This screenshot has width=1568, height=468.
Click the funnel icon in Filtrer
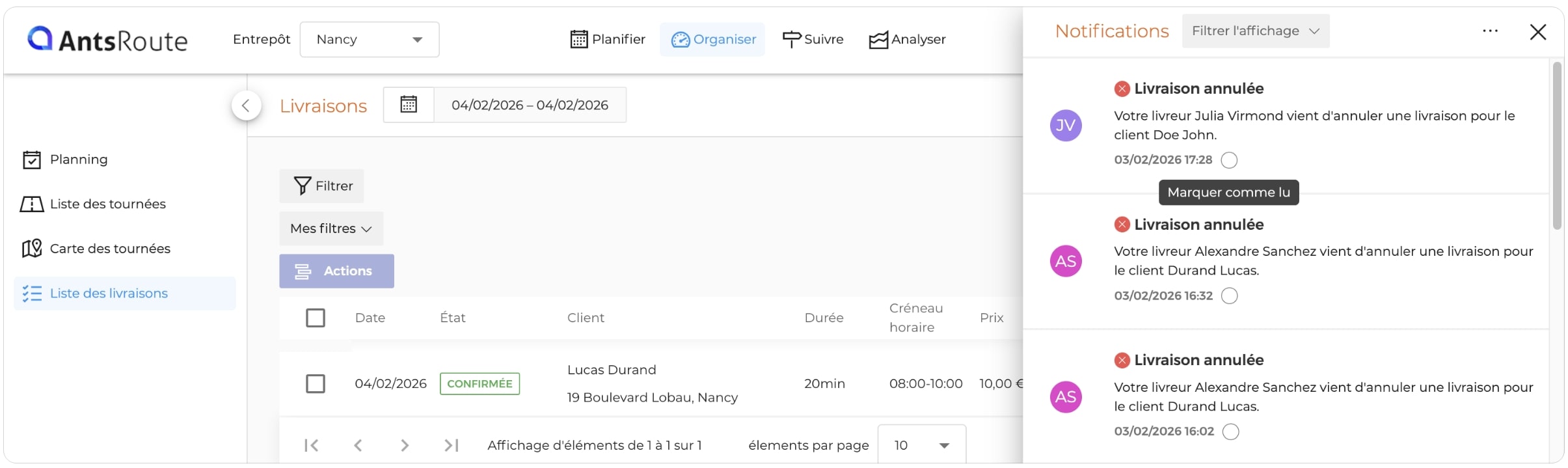tap(302, 186)
